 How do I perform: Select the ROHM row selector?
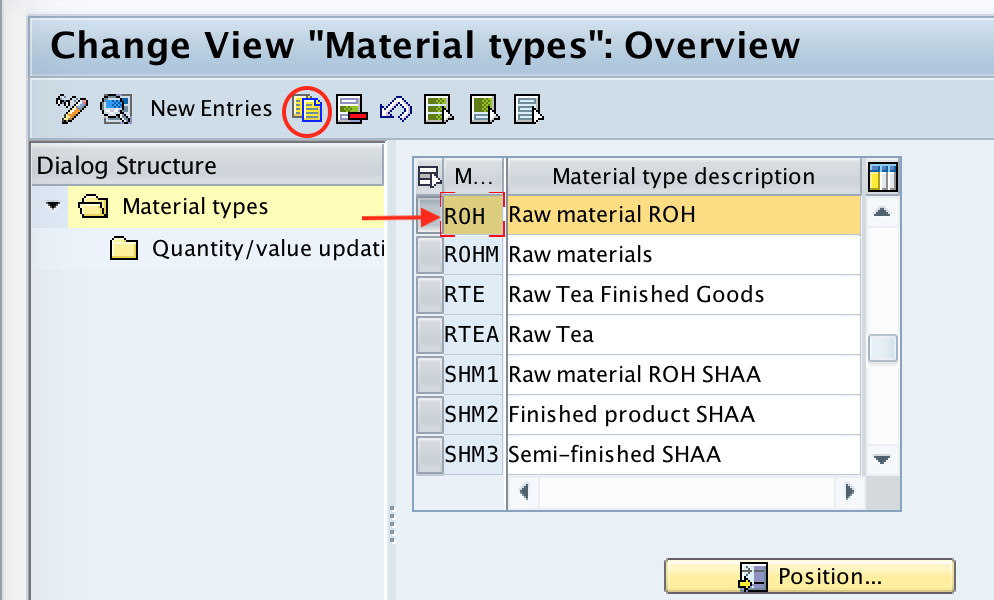tap(430, 255)
